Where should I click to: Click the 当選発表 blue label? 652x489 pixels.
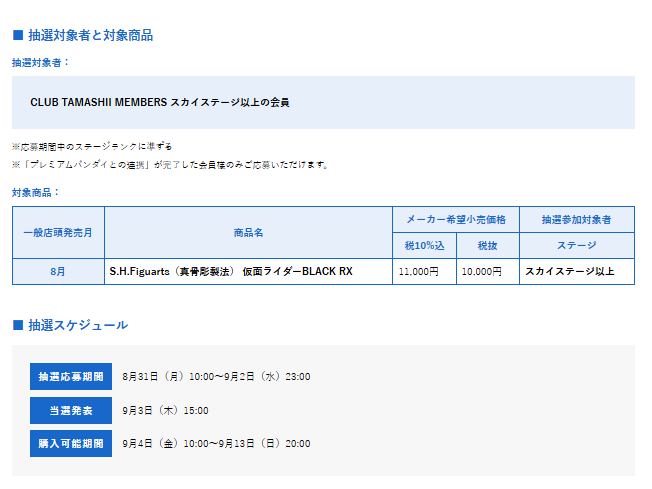(71, 410)
